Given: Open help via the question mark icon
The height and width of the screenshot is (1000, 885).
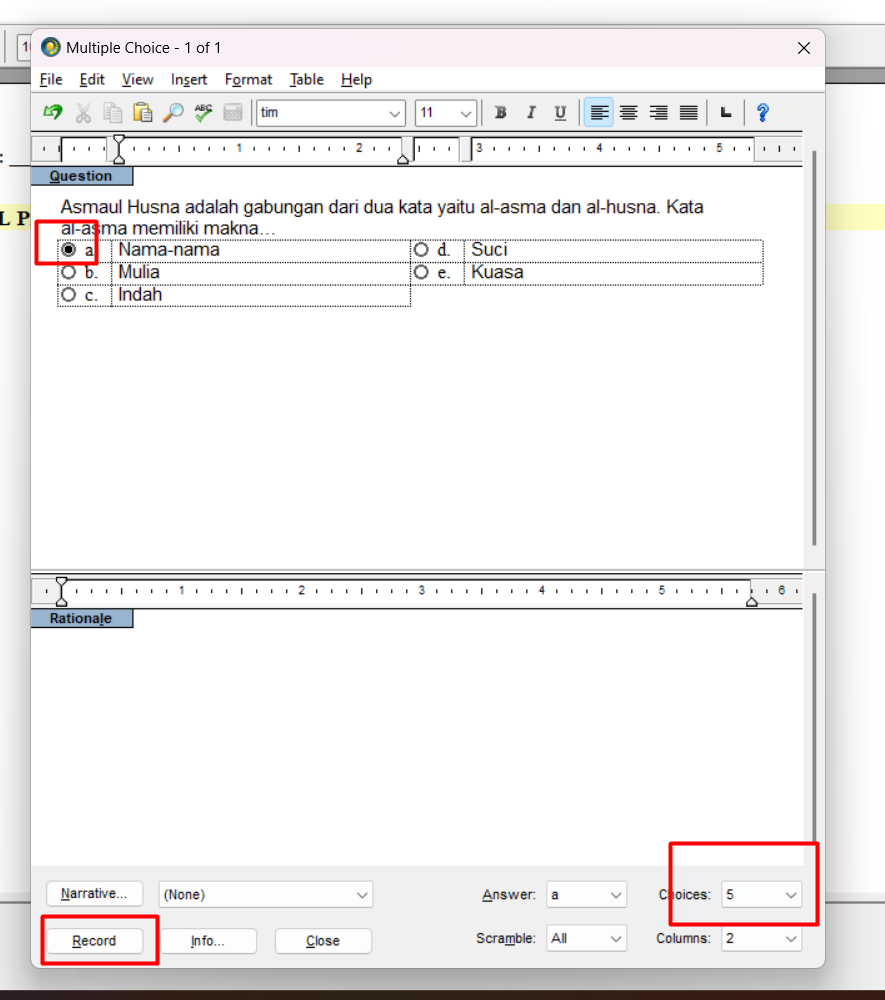Looking at the screenshot, I should [x=762, y=113].
